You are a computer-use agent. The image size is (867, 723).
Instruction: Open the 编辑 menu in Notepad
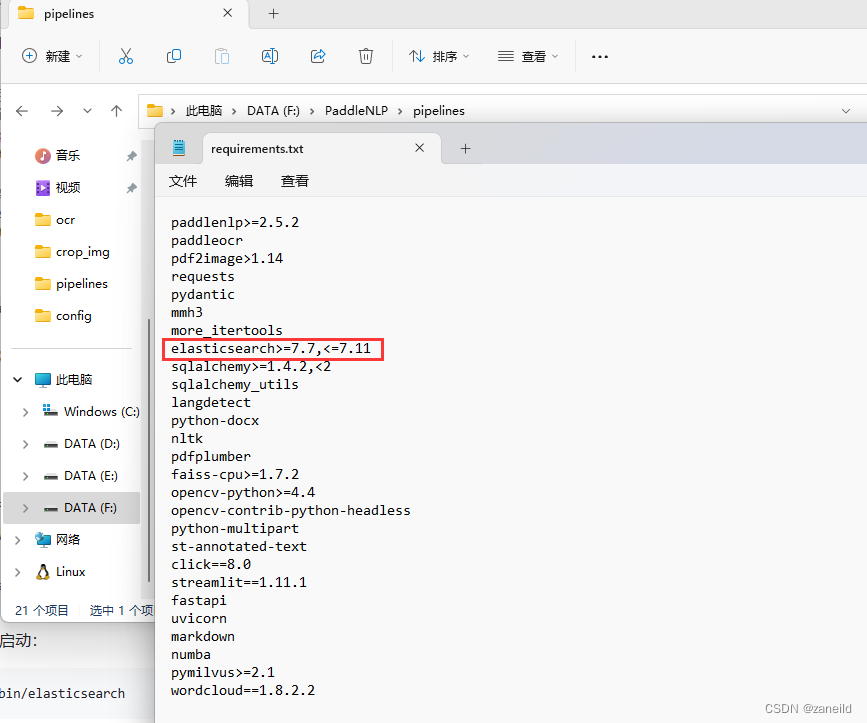coord(239,181)
